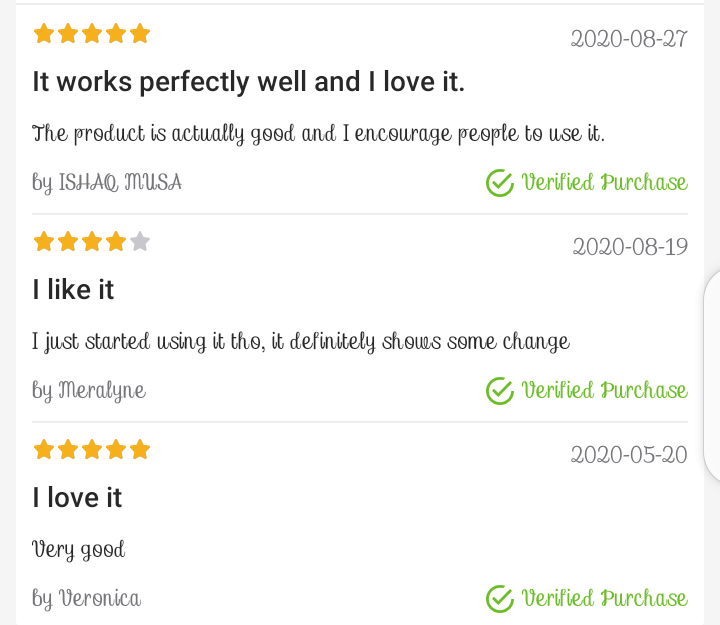Click the review date 2020-08-19
This screenshot has height=625, width=720.
629,247
